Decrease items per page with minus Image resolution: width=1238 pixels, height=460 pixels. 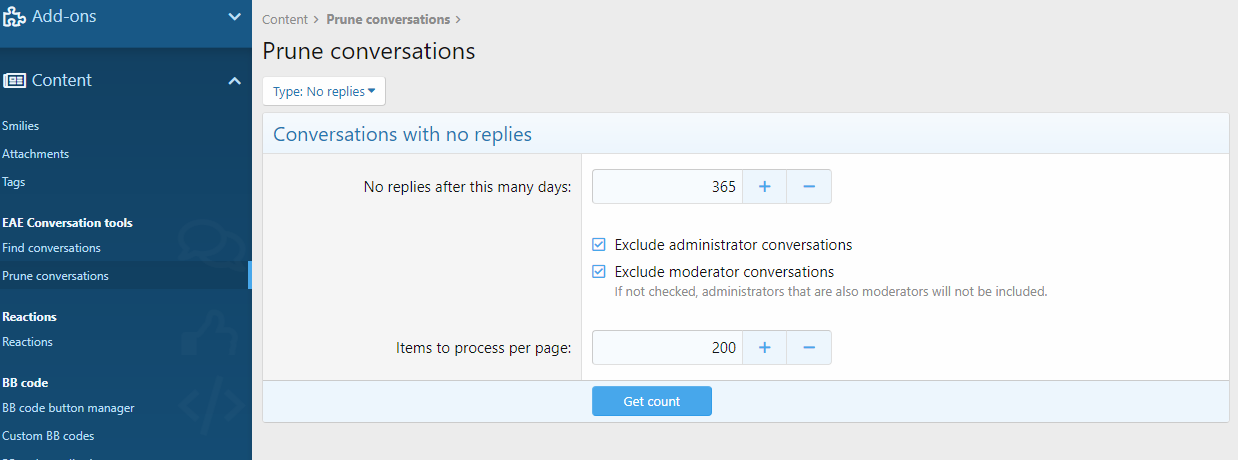click(x=809, y=348)
